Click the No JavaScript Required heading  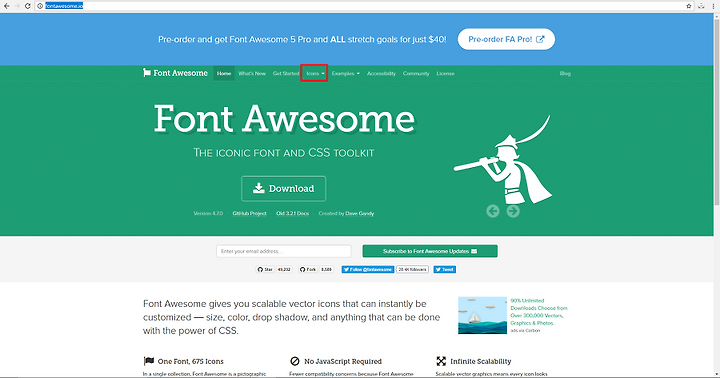point(343,361)
